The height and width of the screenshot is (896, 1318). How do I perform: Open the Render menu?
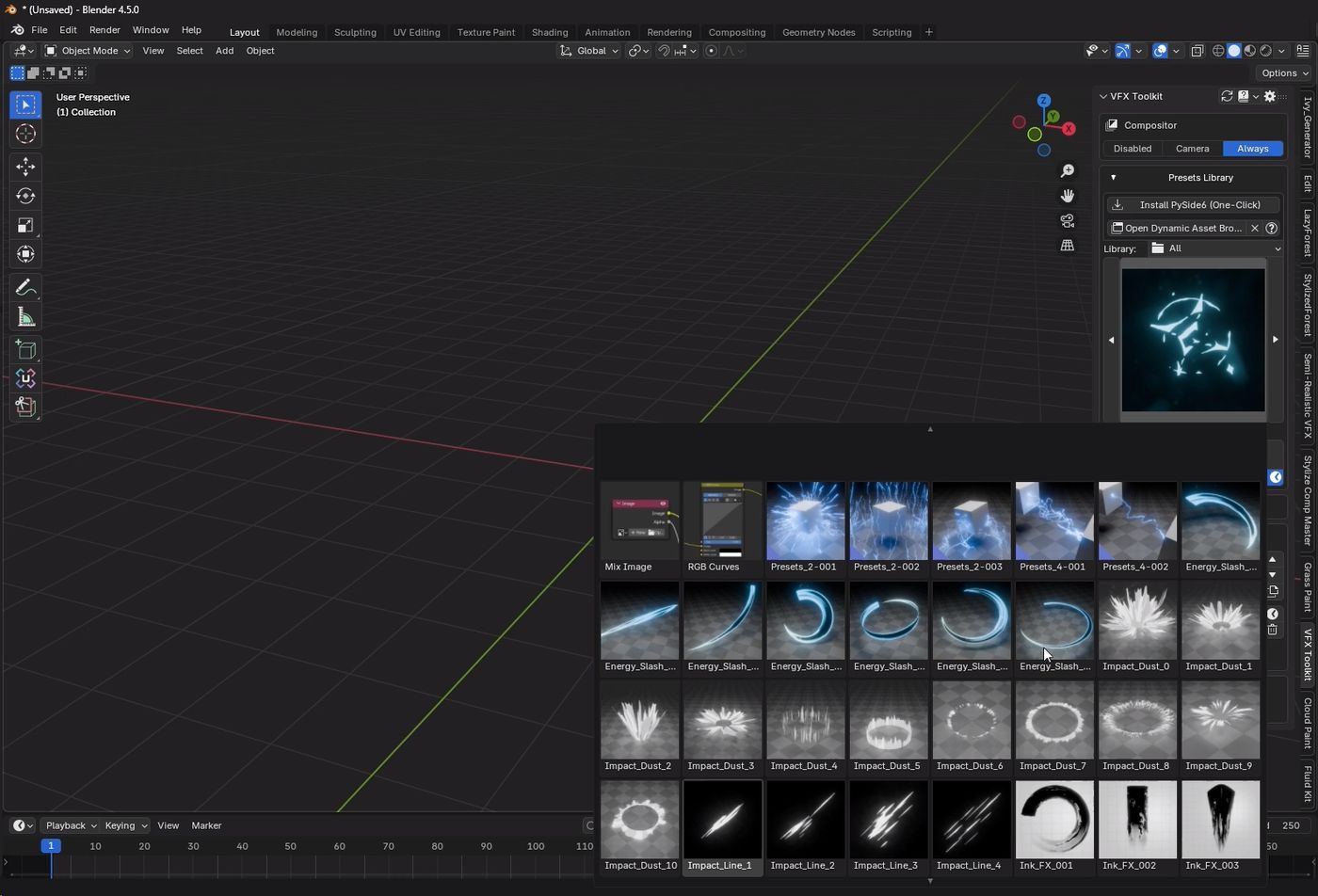(x=104, y=30)
